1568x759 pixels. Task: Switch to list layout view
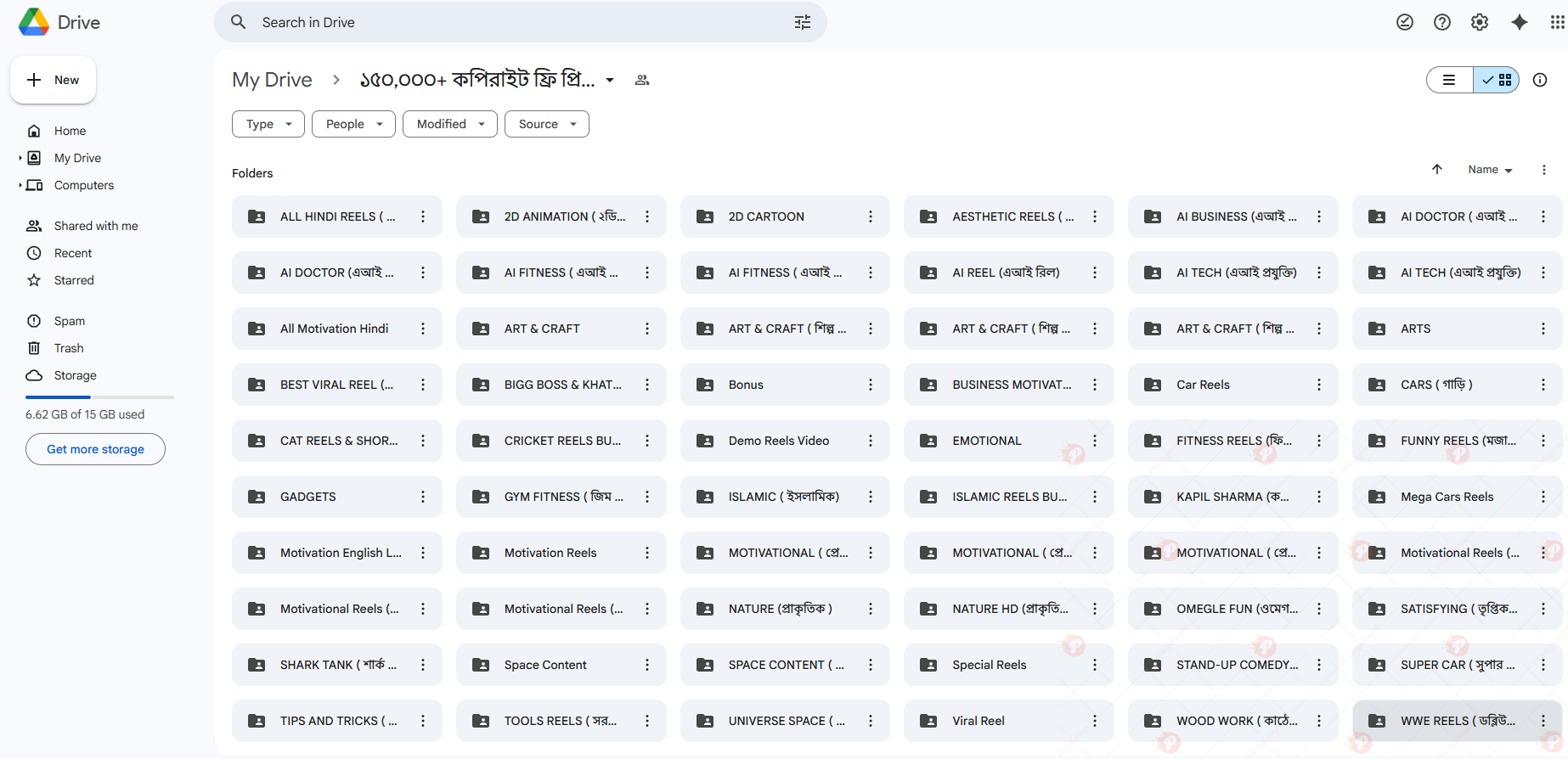tap(1449, 80)
